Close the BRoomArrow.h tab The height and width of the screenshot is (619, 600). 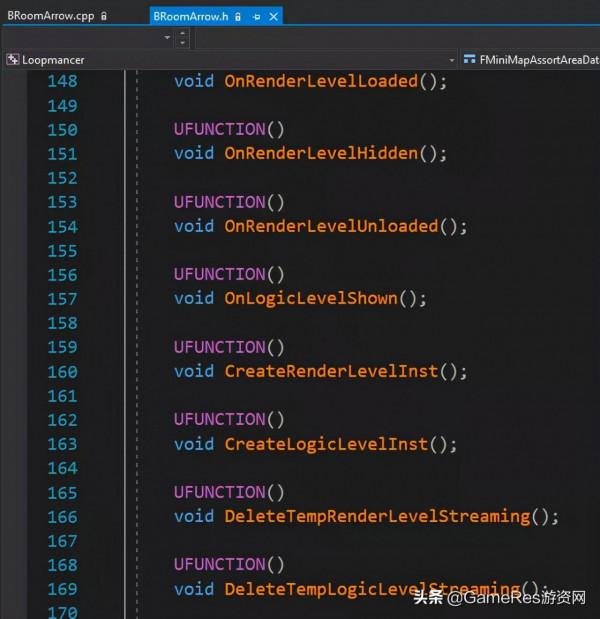coord(274,17)
